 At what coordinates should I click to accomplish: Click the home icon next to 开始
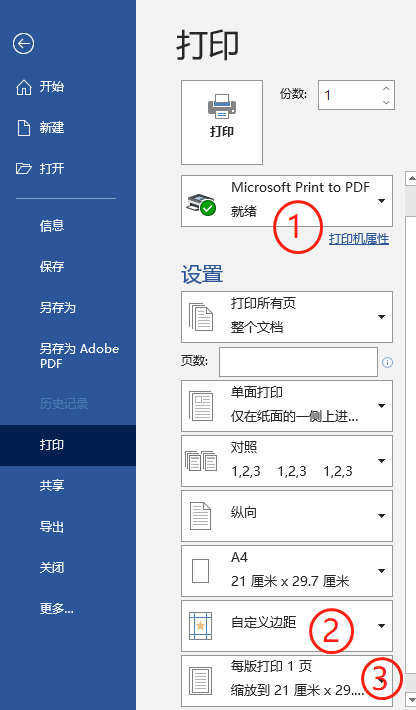tap(24, 87)
